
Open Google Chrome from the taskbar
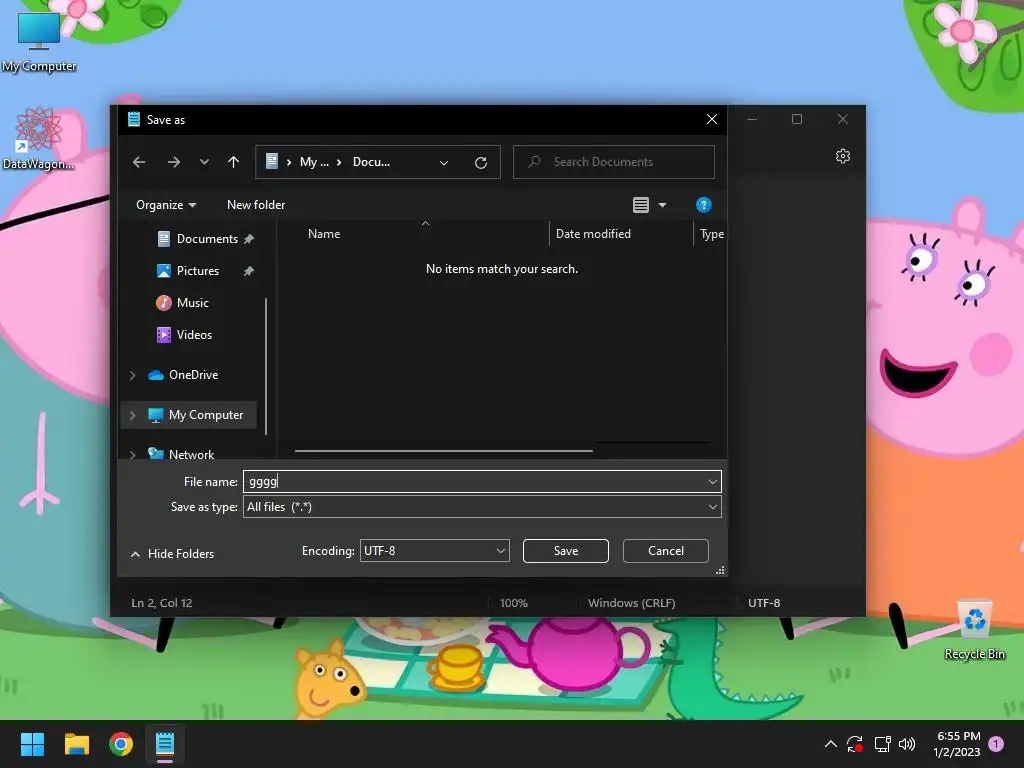pos(121,744)
